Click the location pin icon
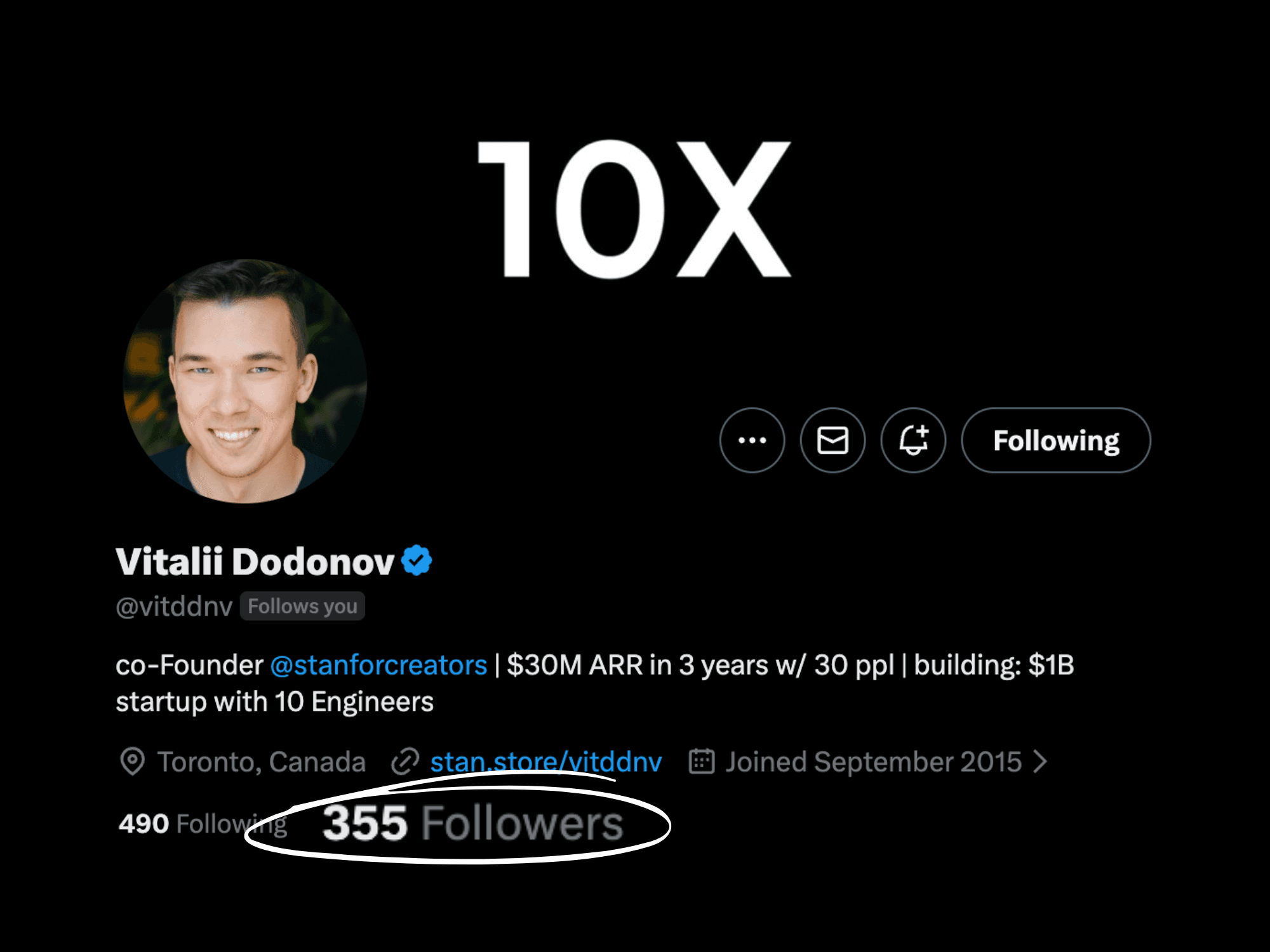Viewport: 1270px width, 952px height. [132, 761]
